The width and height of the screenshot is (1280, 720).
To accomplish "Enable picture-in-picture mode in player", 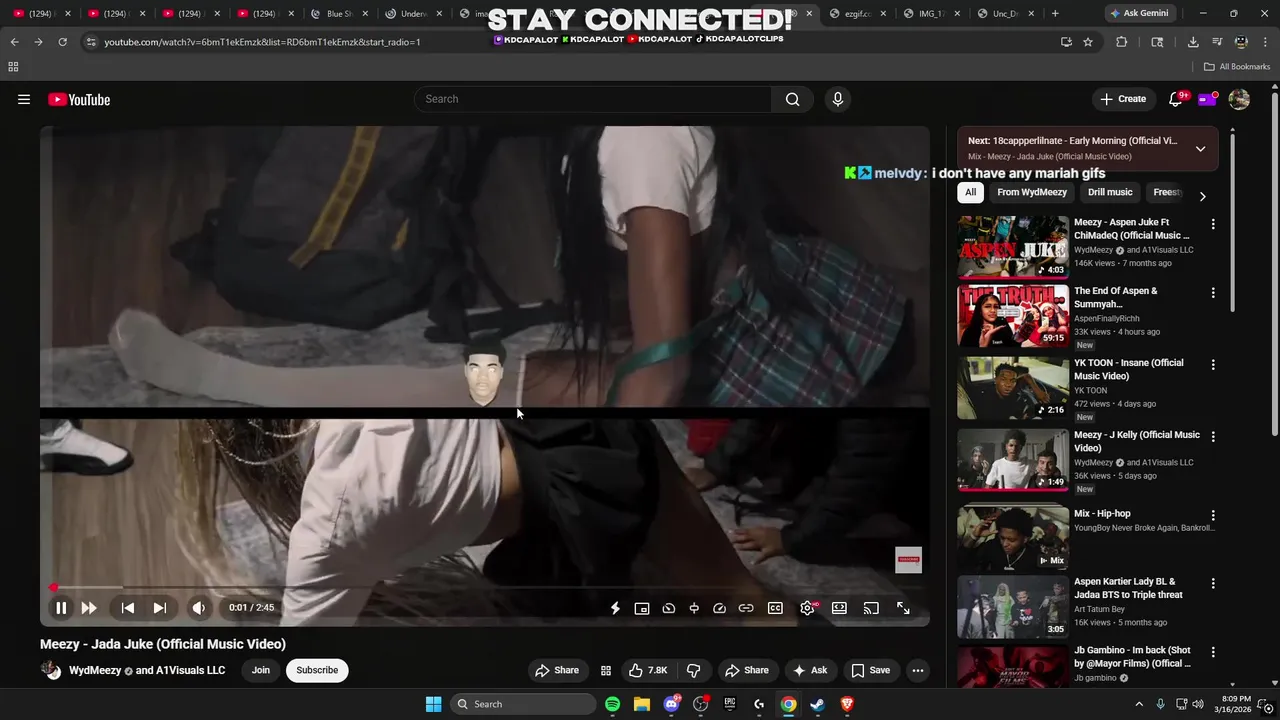I will (642, 608).
